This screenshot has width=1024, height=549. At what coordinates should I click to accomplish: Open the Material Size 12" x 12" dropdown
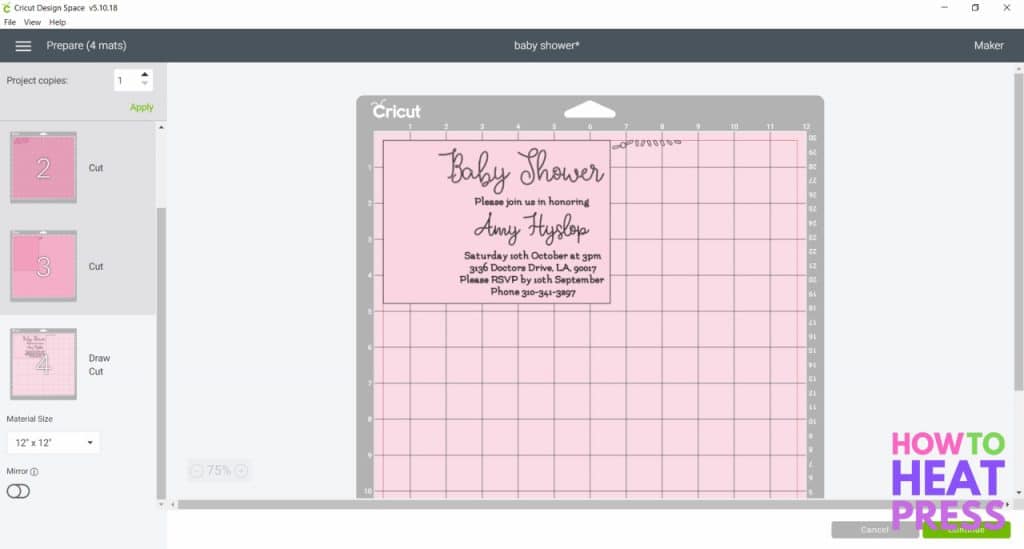[53, 442]
